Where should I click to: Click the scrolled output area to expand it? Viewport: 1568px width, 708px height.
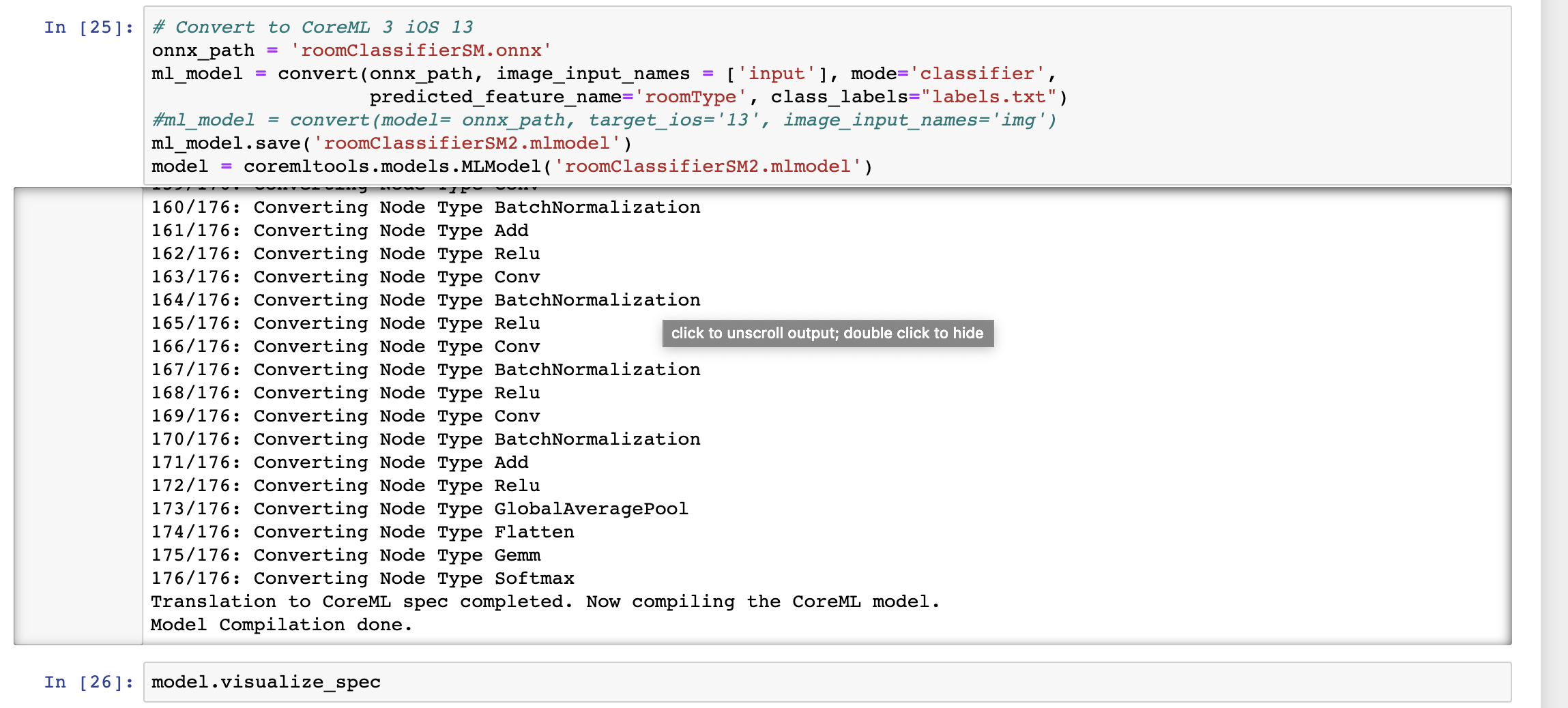828,334
